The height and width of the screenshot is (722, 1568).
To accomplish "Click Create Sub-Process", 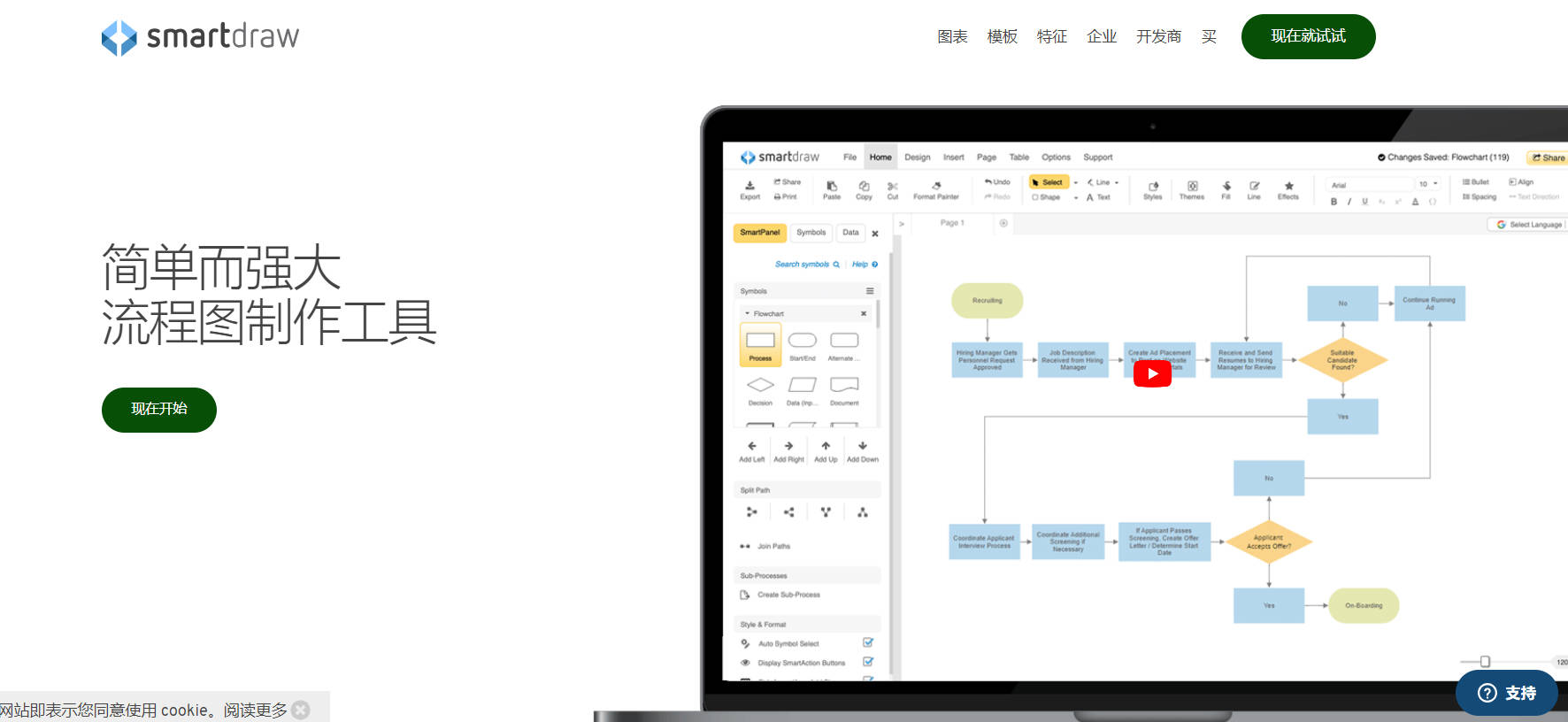I will click(x=780, y=595).
